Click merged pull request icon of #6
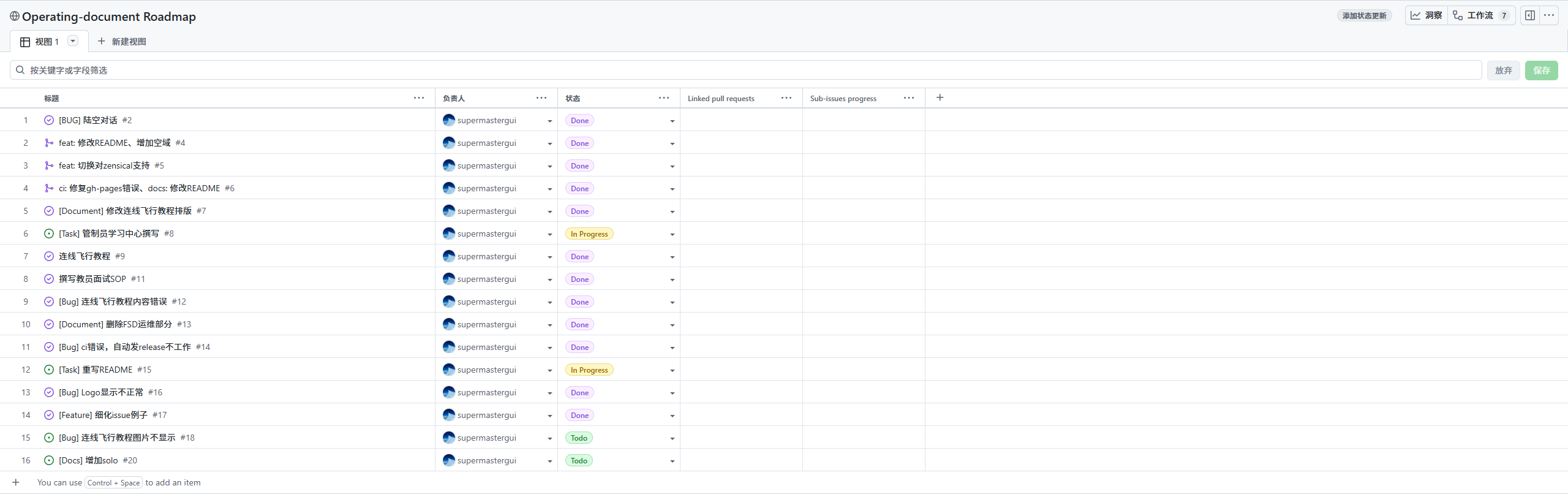 point(49,188)
